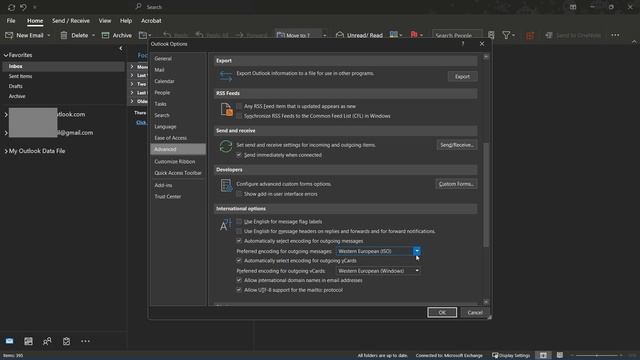Open the File menu
Image resolution: width=640 pixels, height=360 pixels.
pos(11,20)
